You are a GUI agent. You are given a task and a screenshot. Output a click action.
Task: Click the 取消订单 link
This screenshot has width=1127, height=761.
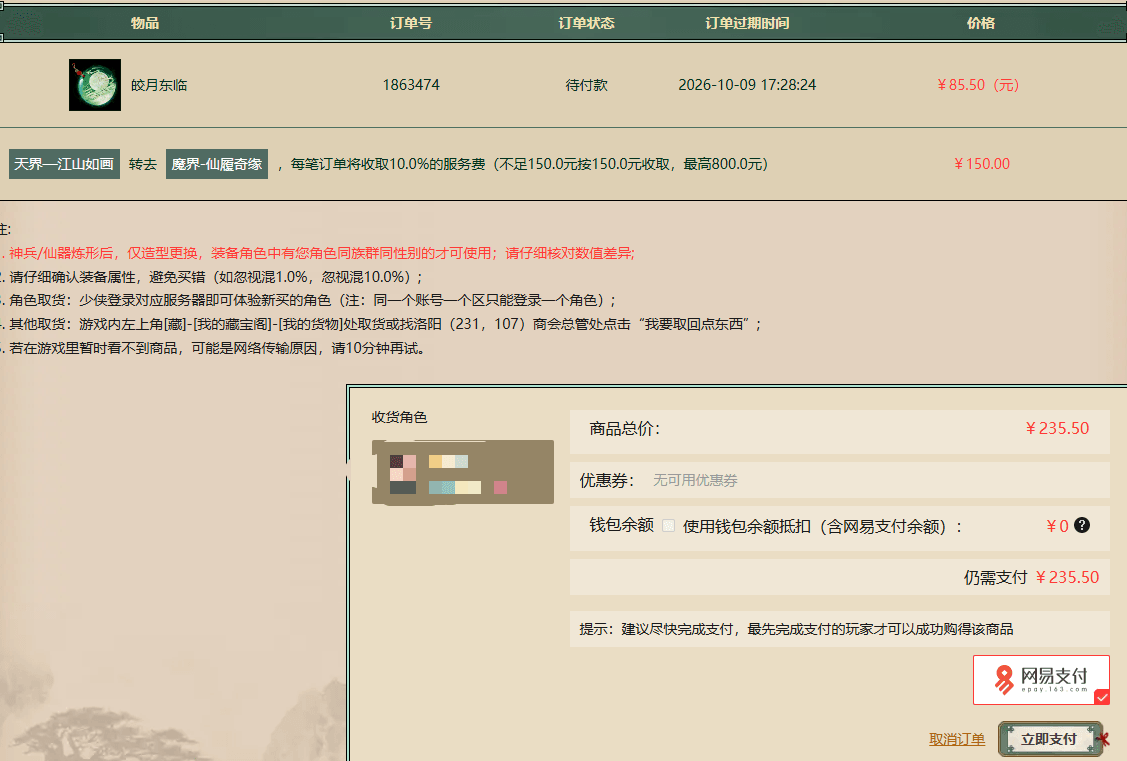(x=957, y=739)
